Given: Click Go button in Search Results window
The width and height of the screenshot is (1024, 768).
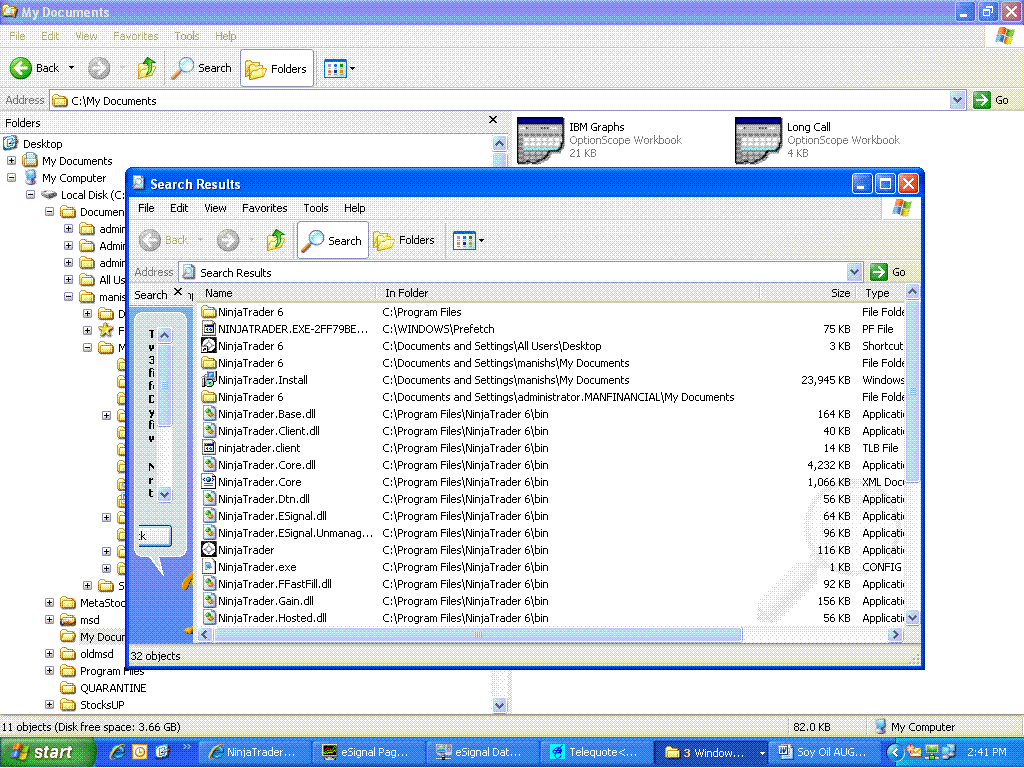Looking at the screenshot, I should (889, 272).
